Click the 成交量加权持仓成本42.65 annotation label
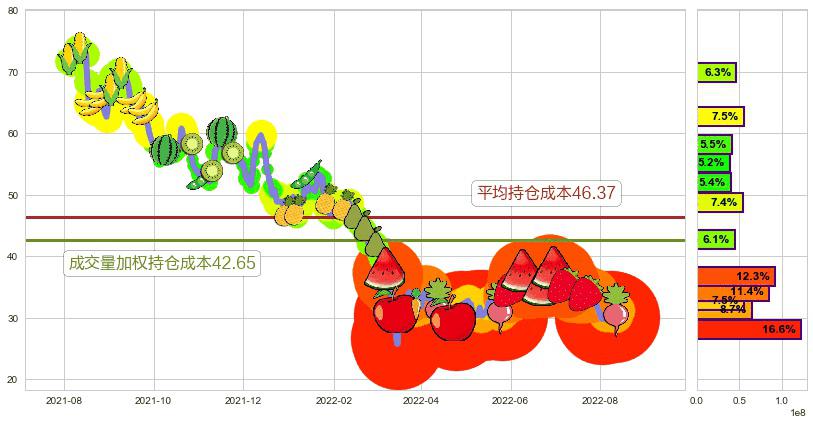Screen dimensions: 813x425 [x=162, y=264]
